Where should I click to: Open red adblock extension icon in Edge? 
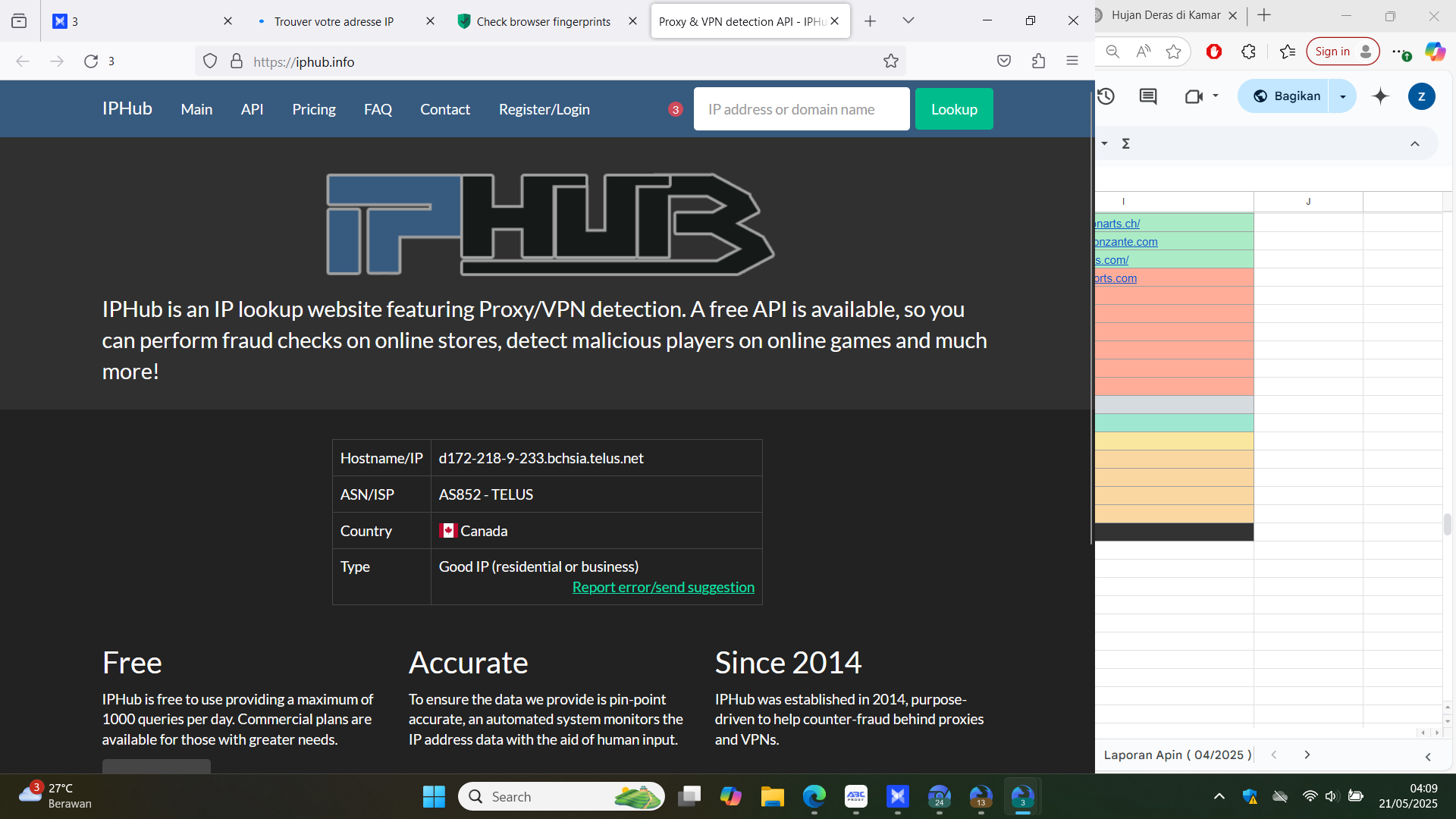pyautogui.click(x=1214, y=52)
